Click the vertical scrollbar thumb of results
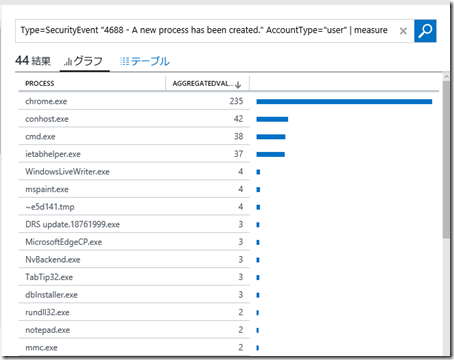The image size is (454, 360). coord(446,159)
